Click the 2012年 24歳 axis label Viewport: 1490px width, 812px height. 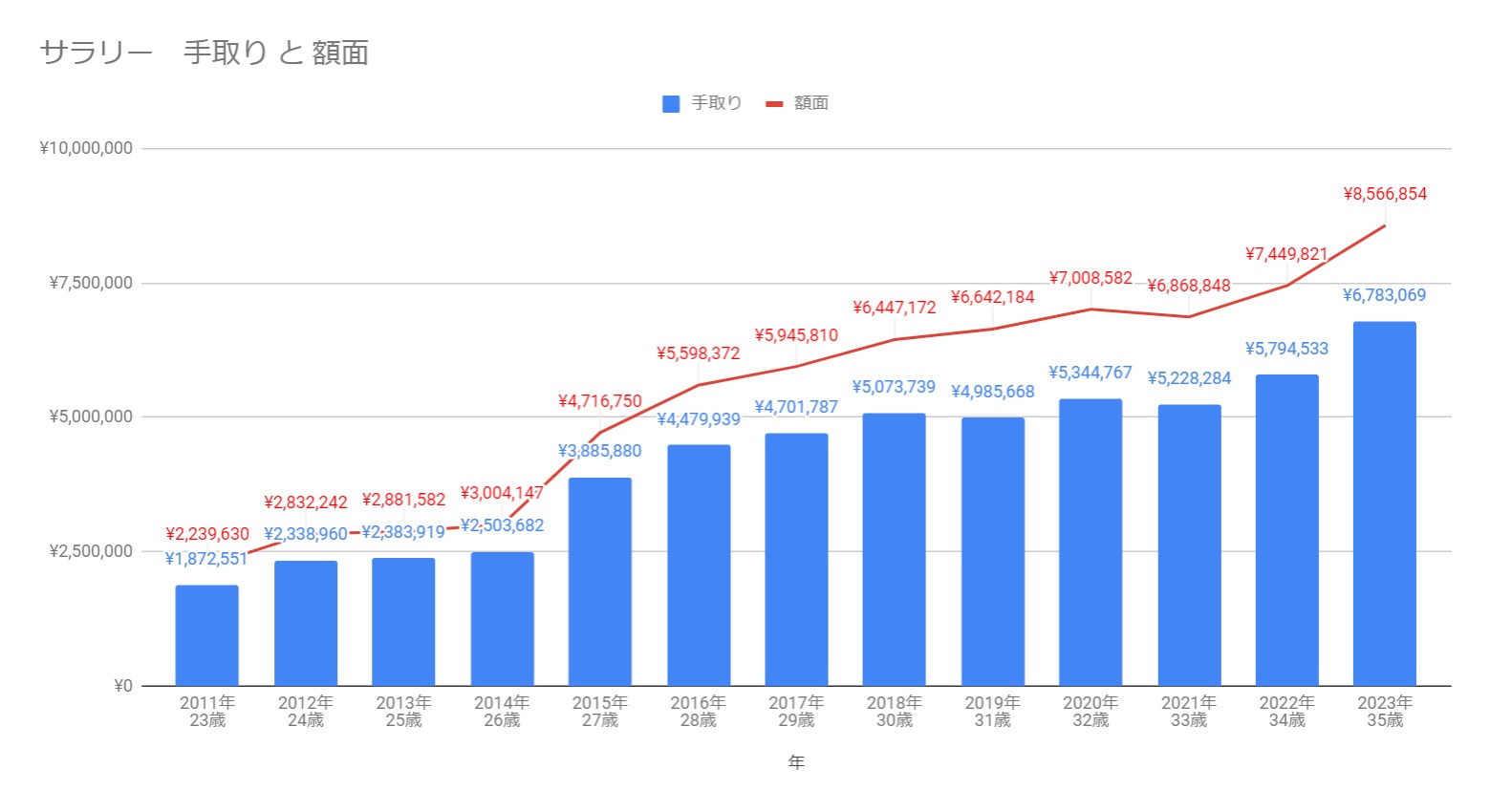tap(306, 712)
